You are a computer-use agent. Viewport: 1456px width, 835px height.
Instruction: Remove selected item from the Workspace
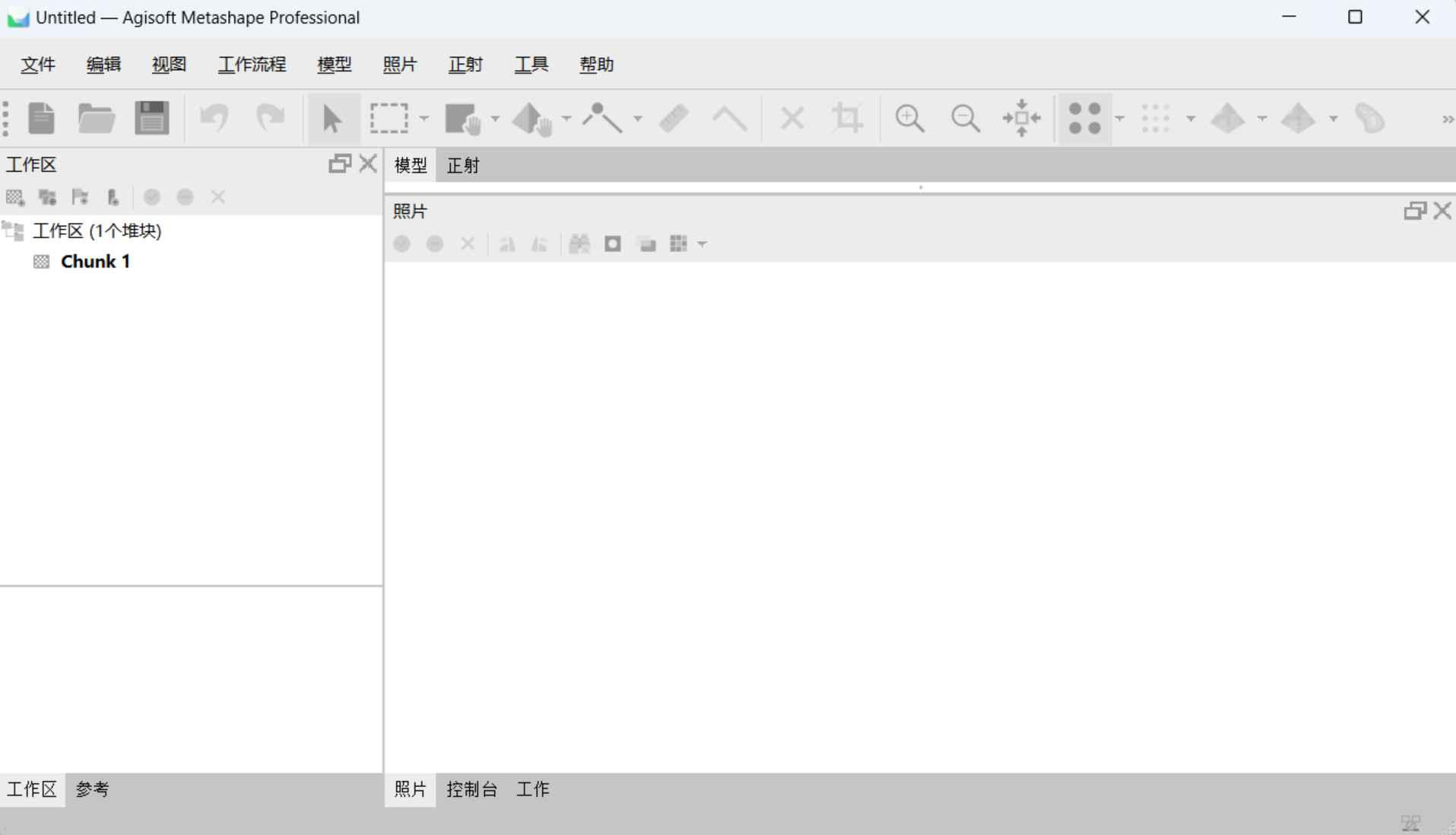(x=218, y=197)
